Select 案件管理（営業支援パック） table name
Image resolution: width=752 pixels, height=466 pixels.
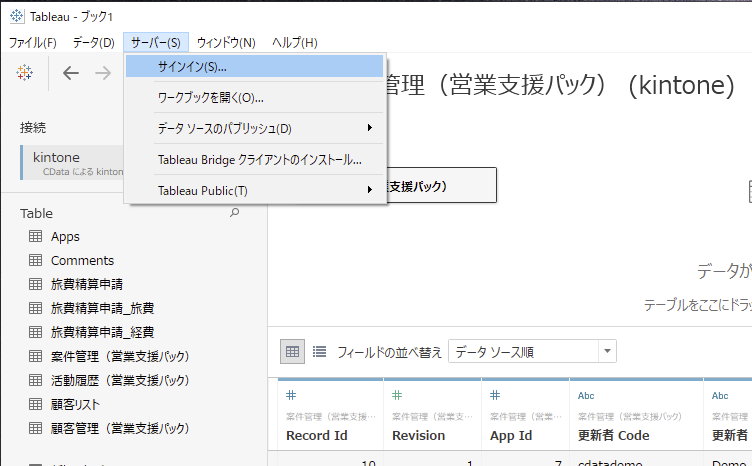pyautogui.click(x=120, y=356)
